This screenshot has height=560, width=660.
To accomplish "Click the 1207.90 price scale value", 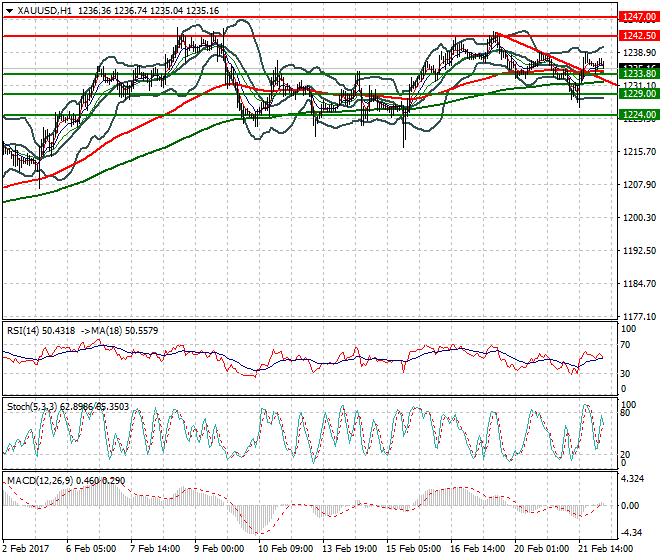I will [x=639, y=184].
